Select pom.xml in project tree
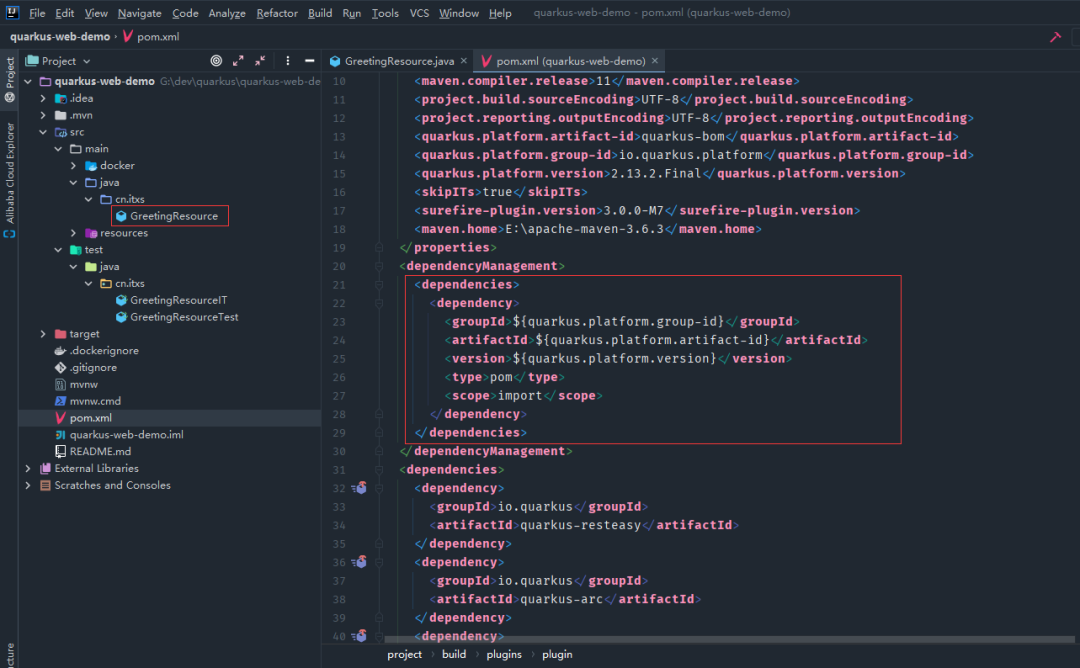This screenshot has height=668, width=1080. (x=90, y=418)
